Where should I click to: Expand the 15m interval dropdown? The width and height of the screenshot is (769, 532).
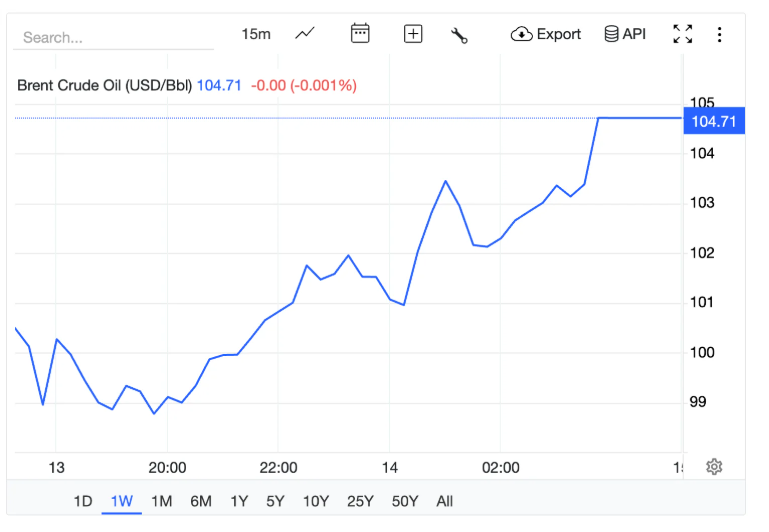click(256, 34)
